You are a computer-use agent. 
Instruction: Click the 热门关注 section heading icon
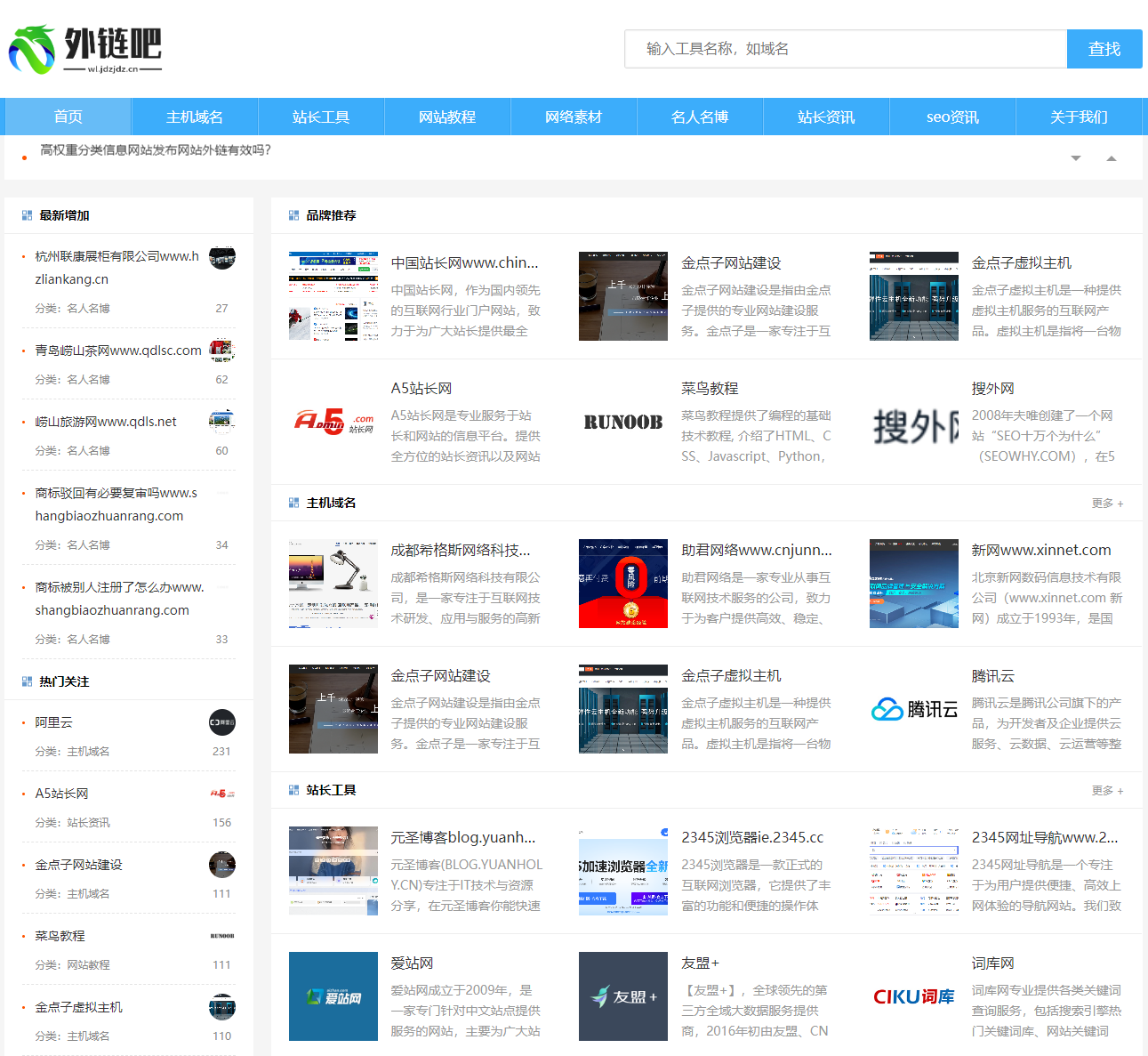[27, 681]
